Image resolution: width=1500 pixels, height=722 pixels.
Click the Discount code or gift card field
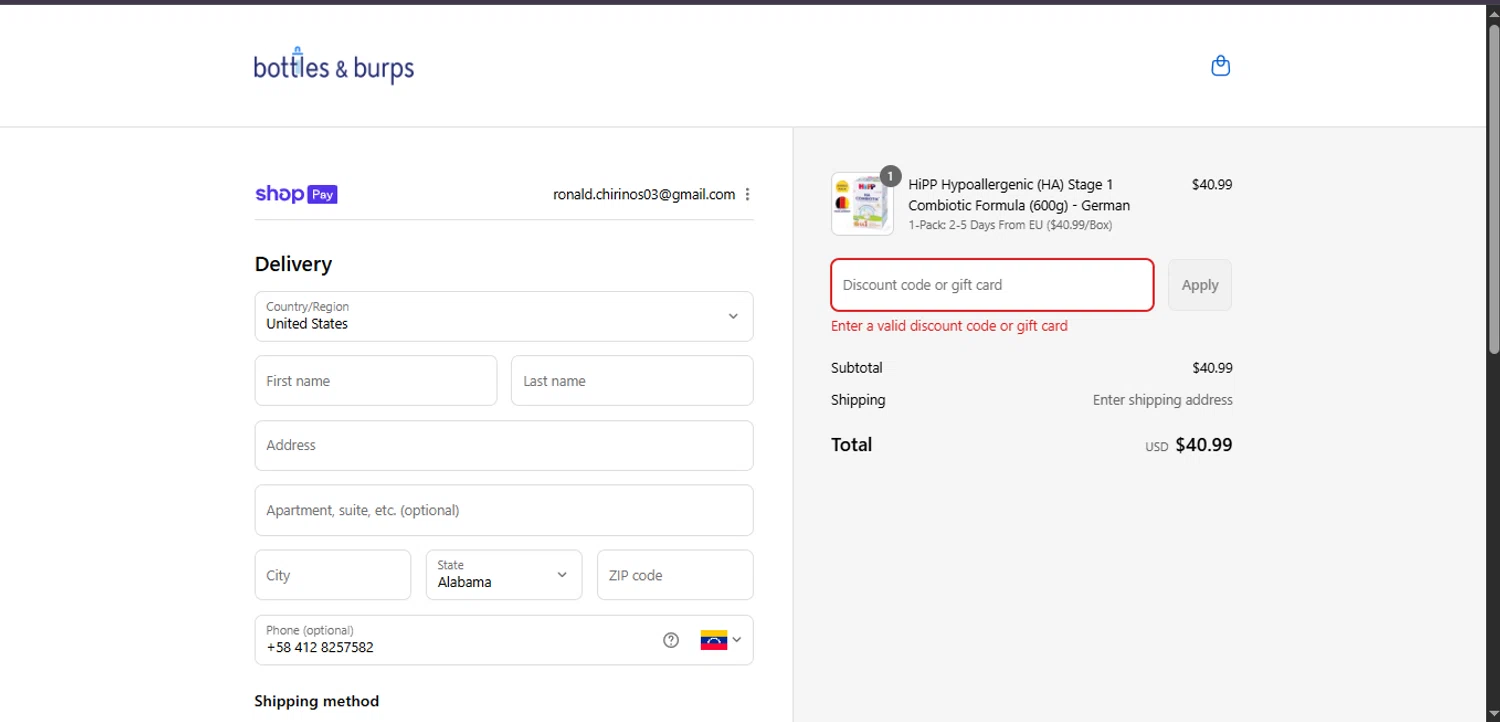[x=992, y=285]
